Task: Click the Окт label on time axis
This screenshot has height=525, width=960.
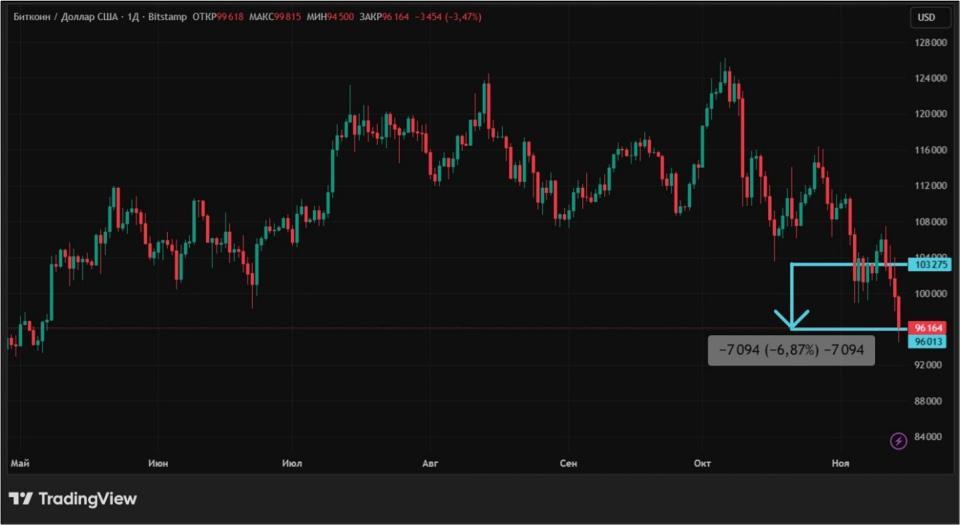Action: point(702,463)
